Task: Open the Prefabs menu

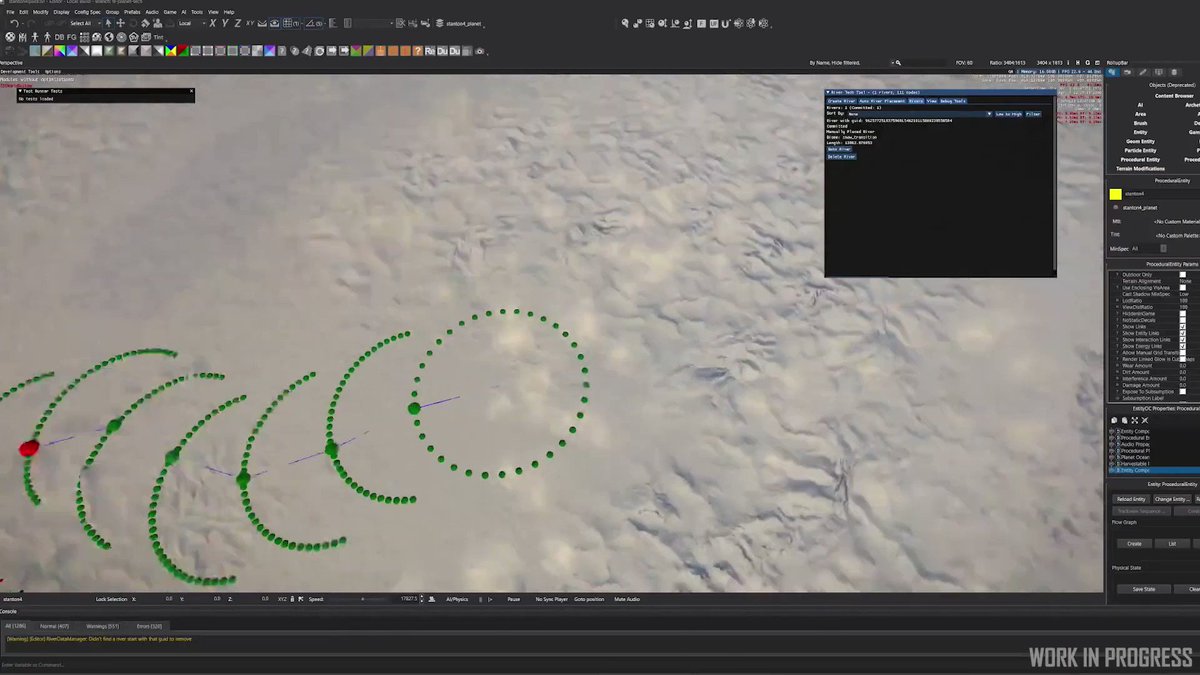Action: tap(132, 12)
